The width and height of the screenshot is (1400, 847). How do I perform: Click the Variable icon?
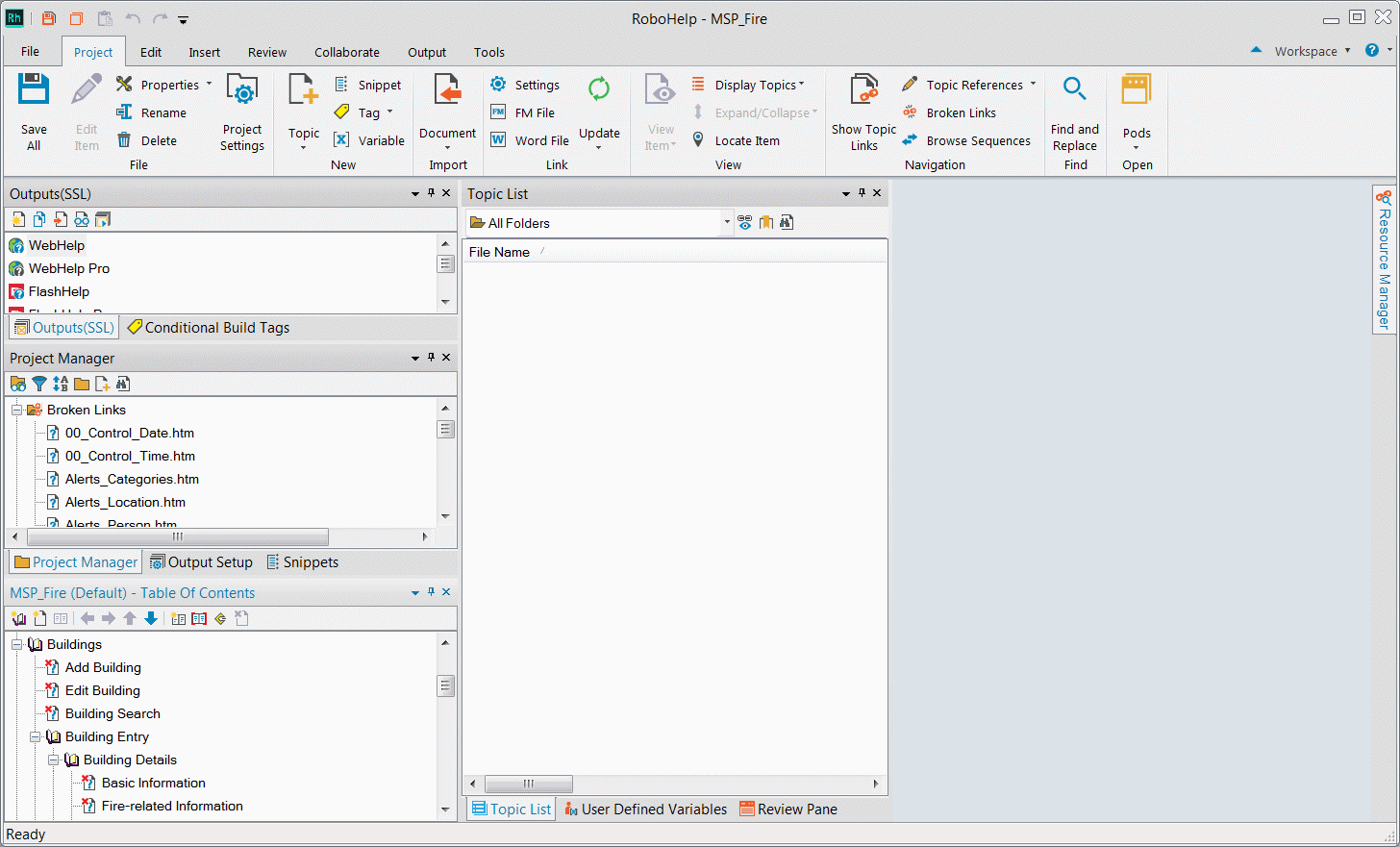click(x=341, y=140)
